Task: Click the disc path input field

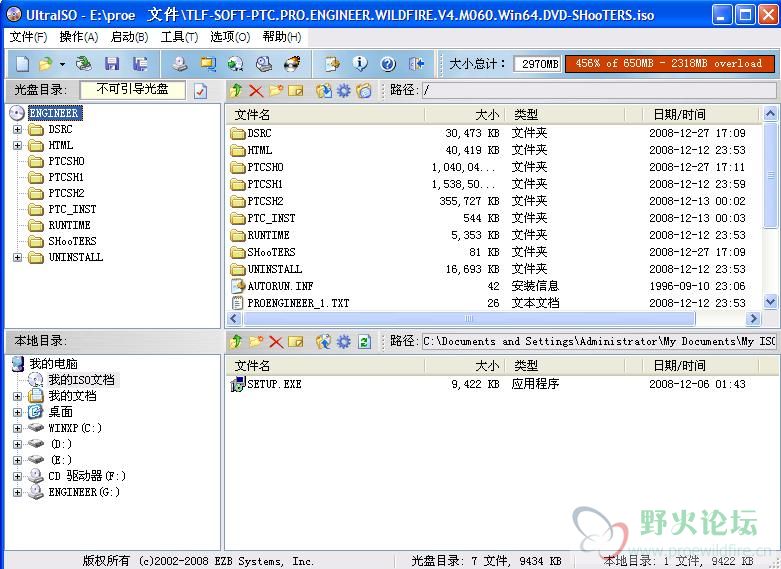Action: [599, 90]
